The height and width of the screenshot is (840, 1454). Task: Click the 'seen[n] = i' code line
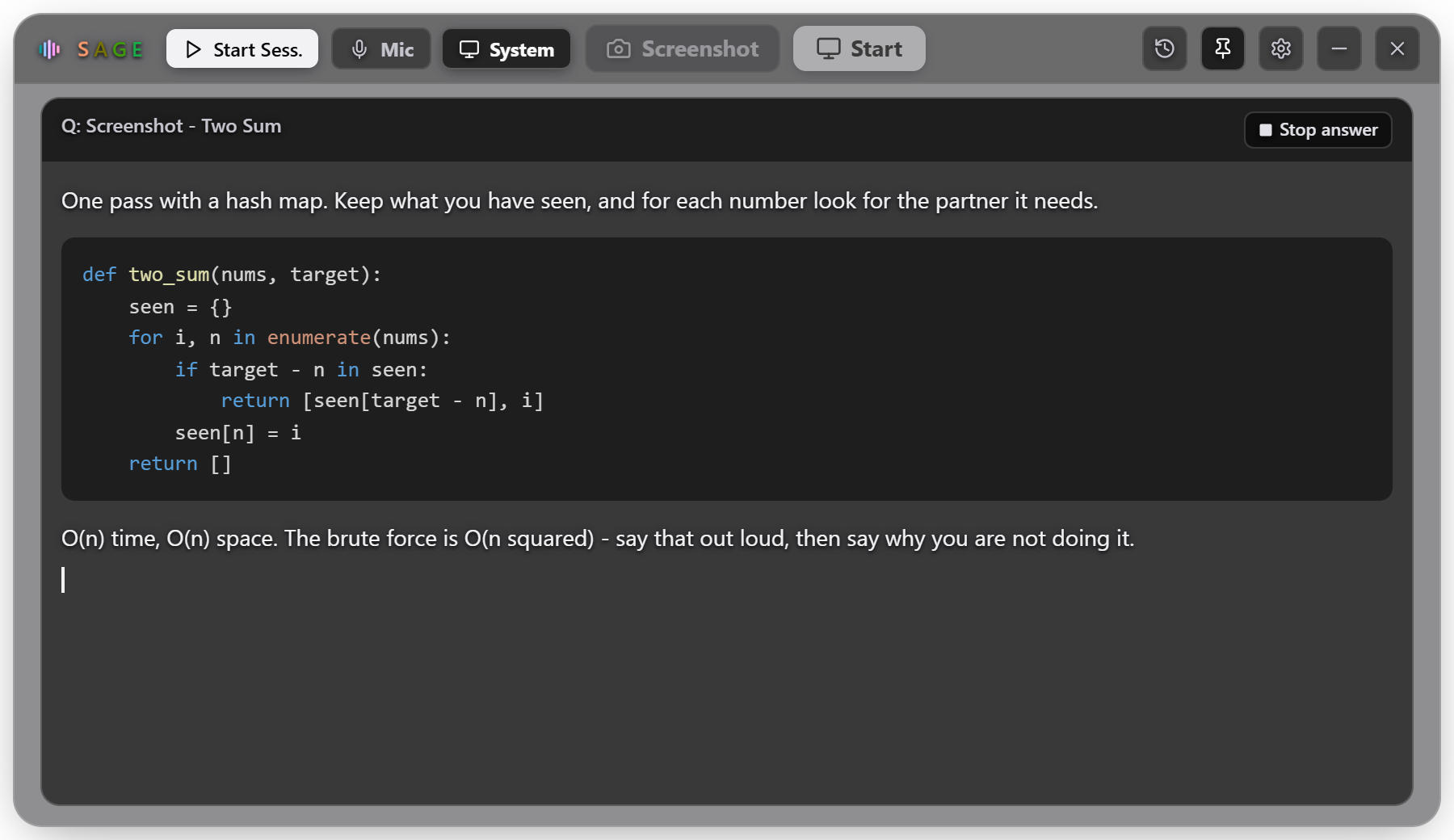(238, 433)
